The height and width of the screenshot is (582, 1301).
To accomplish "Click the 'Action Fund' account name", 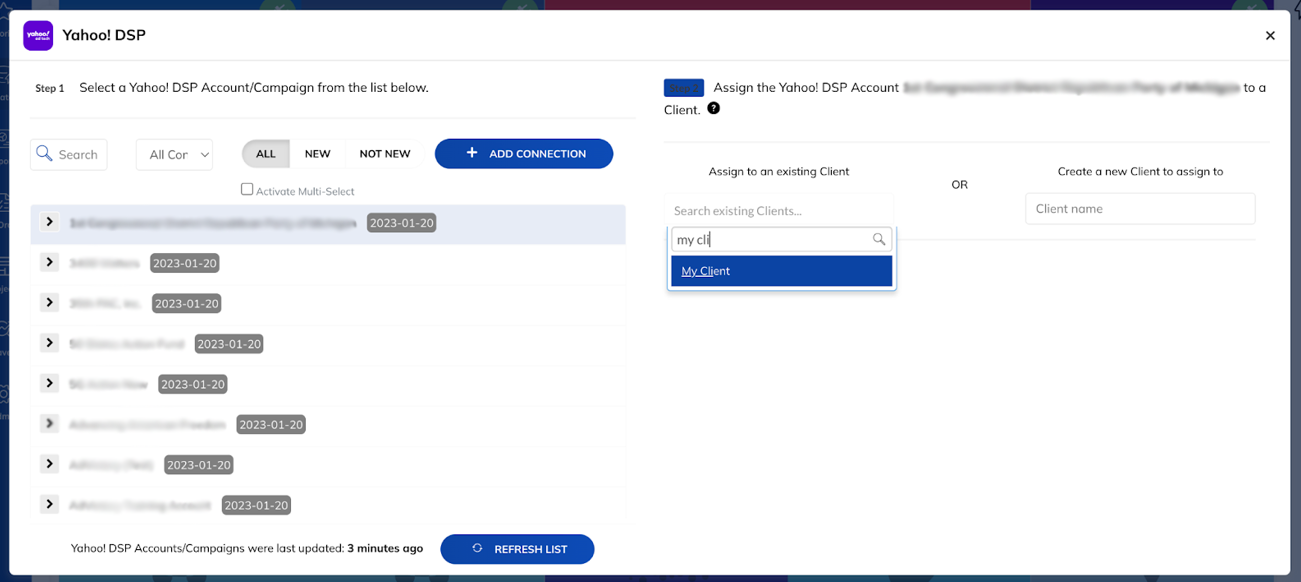I will (x=127, y=344).
